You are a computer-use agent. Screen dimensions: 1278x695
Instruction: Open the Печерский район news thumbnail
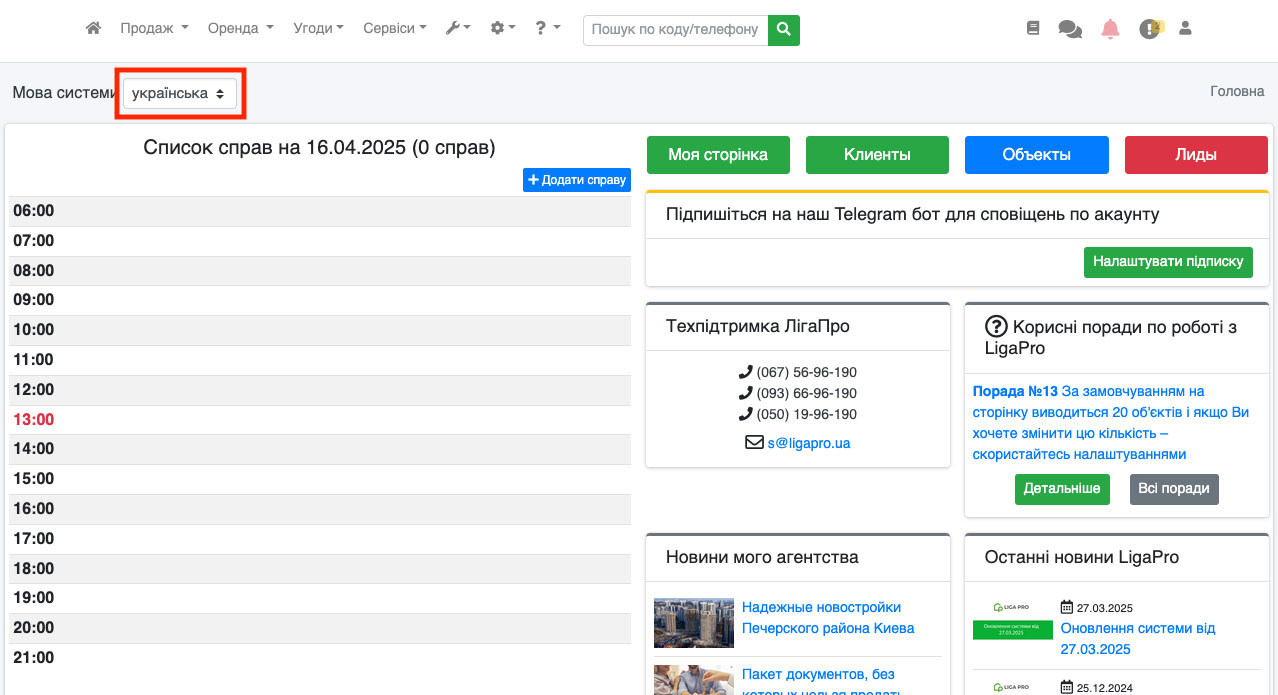694,623
